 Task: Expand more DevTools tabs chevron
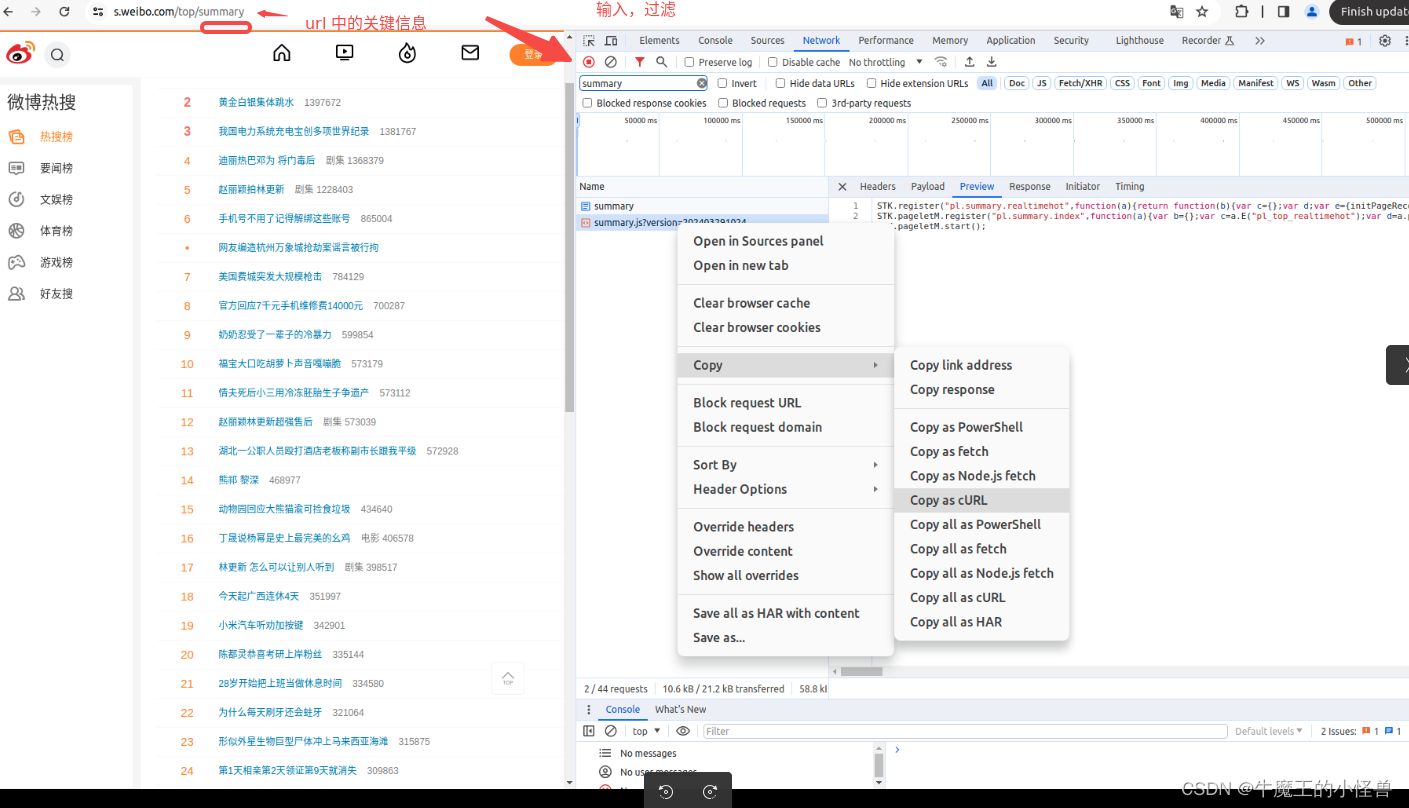(1259, 41)
